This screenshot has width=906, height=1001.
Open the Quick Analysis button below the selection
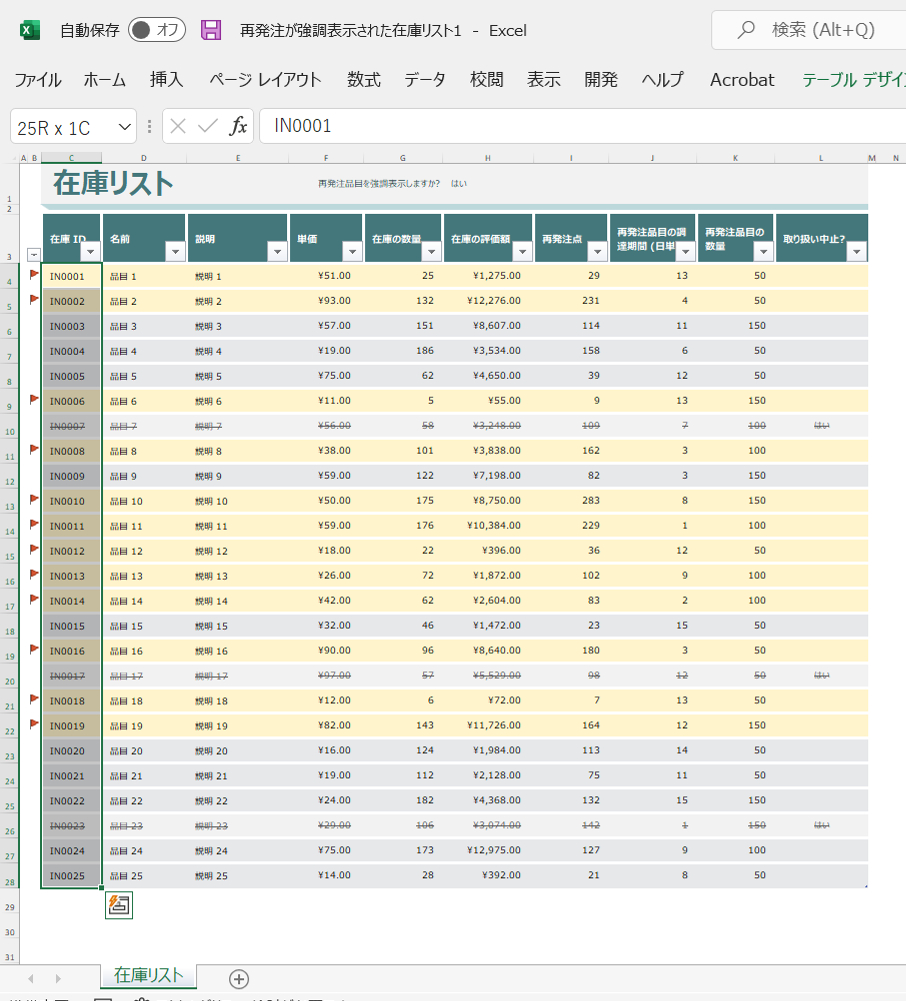(x=119, y=905)
